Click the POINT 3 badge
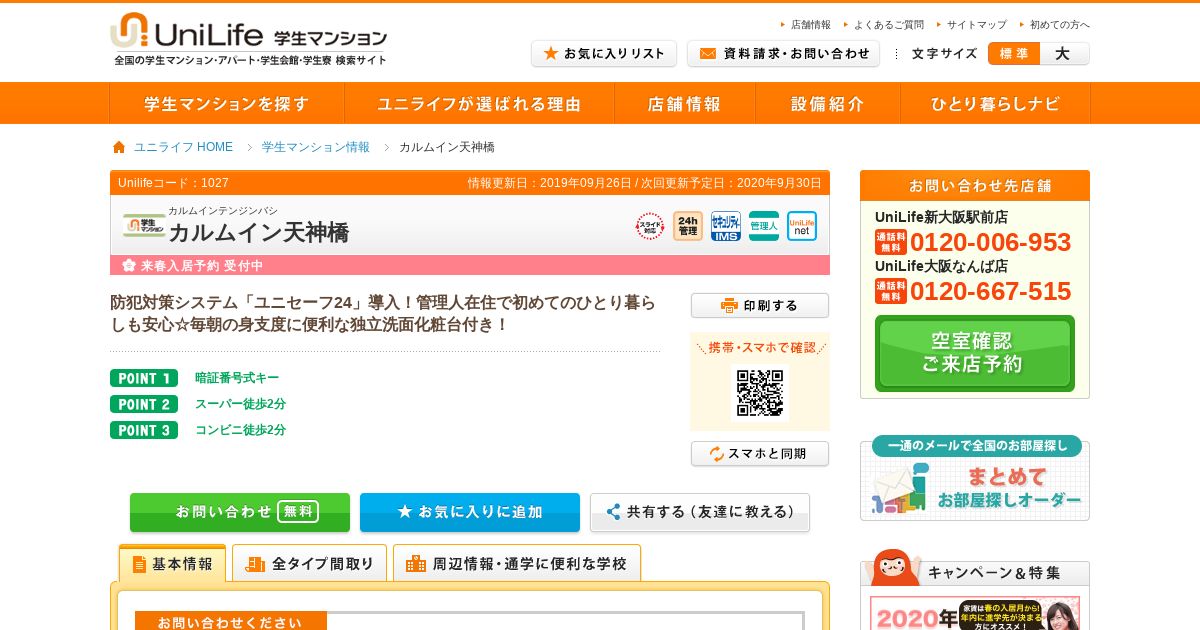 tap(144, 430)
